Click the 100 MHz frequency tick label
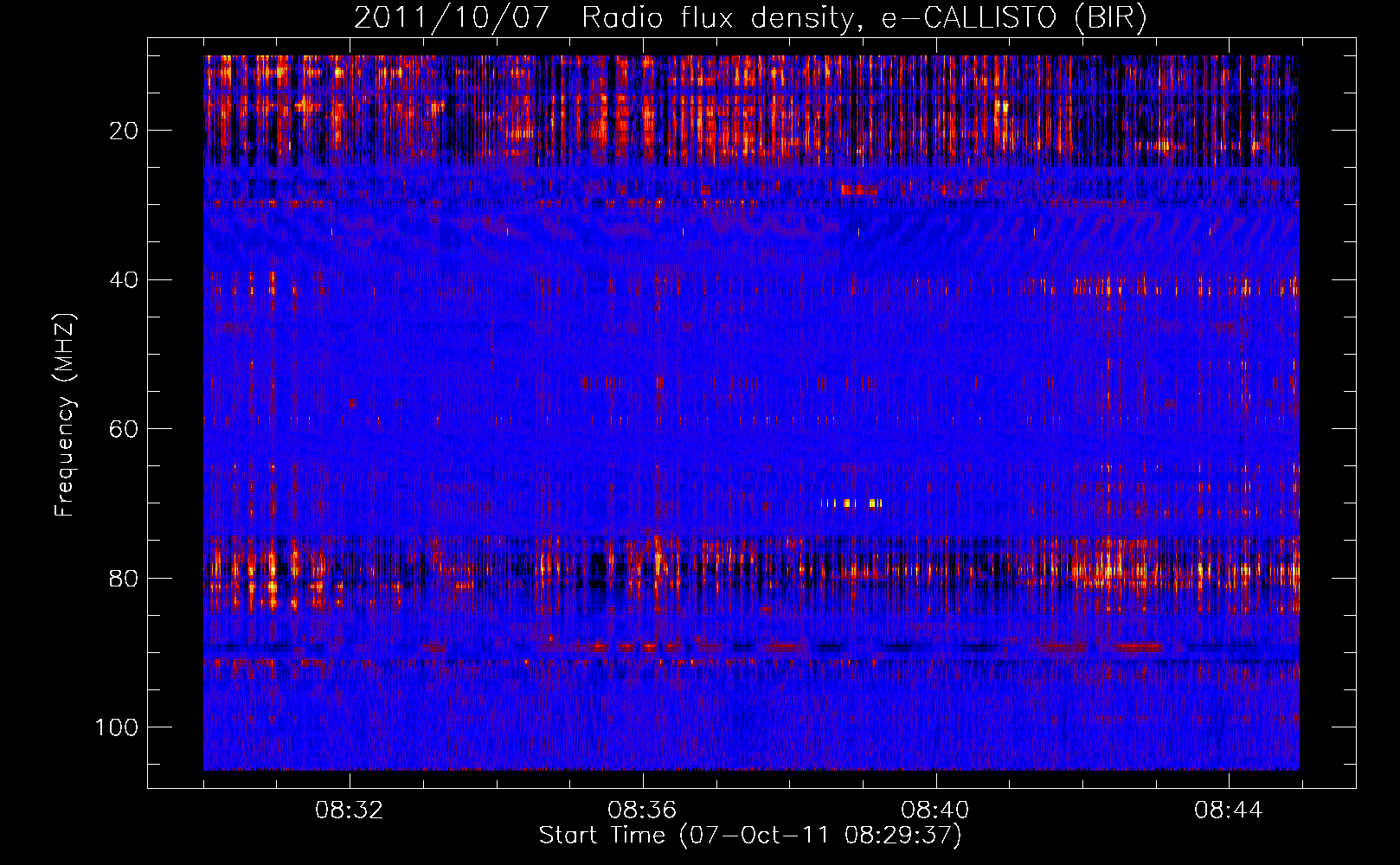The height and width of the screenshot is (865, 1400). 117,727
